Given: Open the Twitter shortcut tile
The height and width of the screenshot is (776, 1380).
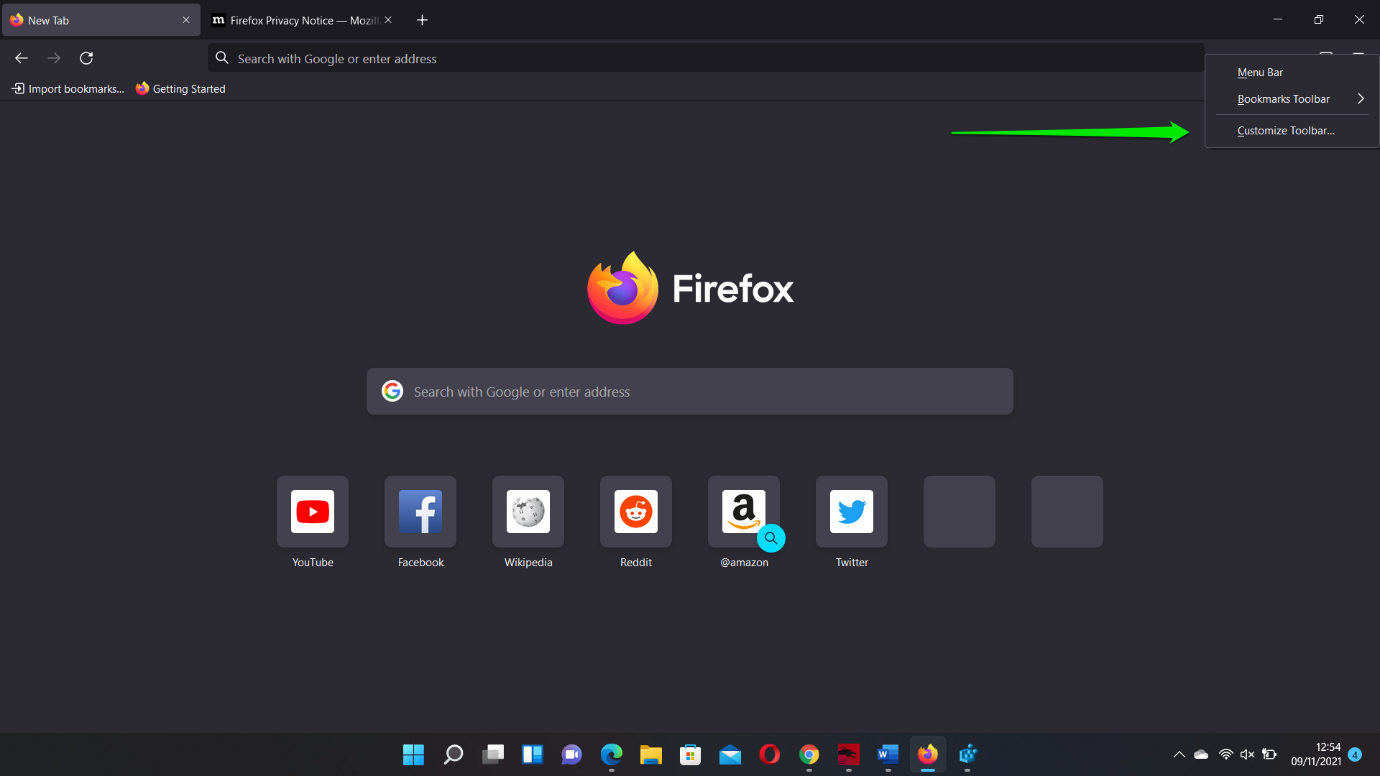Looking at the screenshot, I should (851, 511).
